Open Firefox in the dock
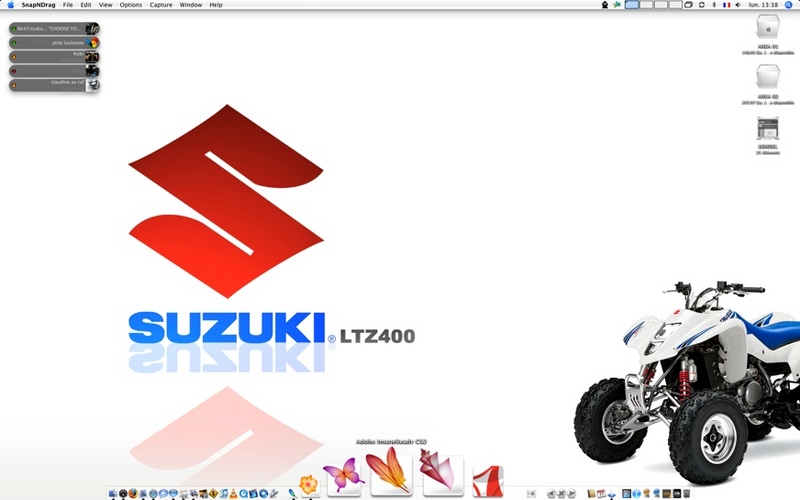 pyautogui.click(x=133, y=493)
